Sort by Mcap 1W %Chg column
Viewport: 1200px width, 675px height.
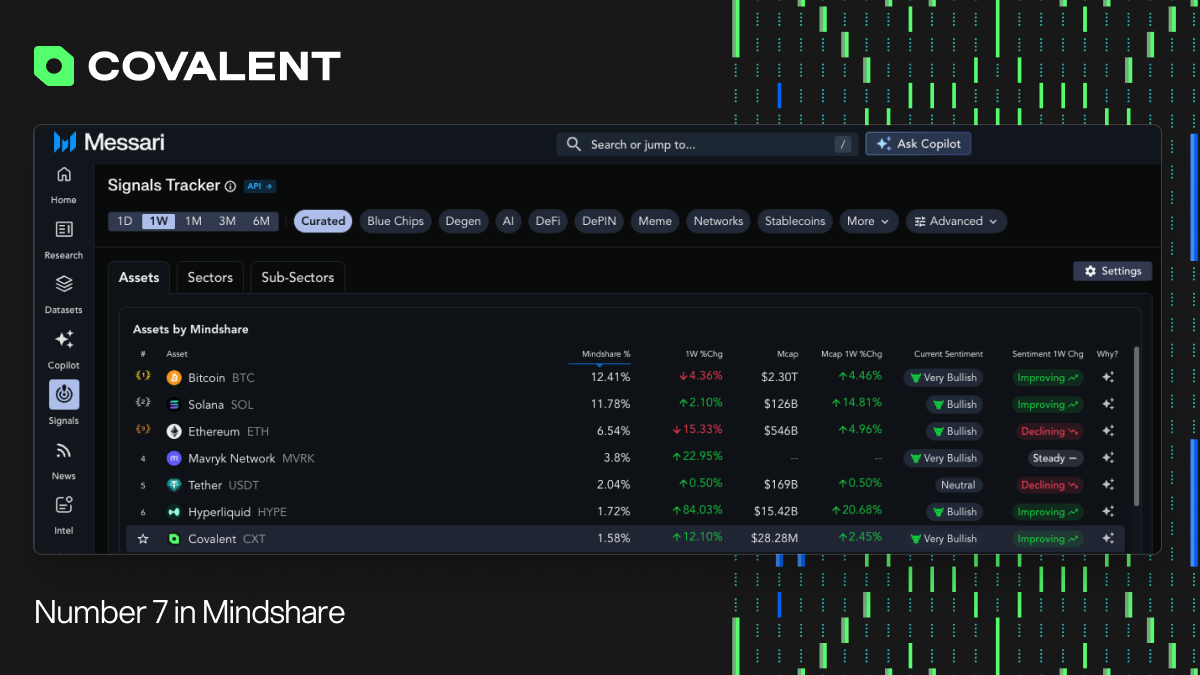click(852, 354)
